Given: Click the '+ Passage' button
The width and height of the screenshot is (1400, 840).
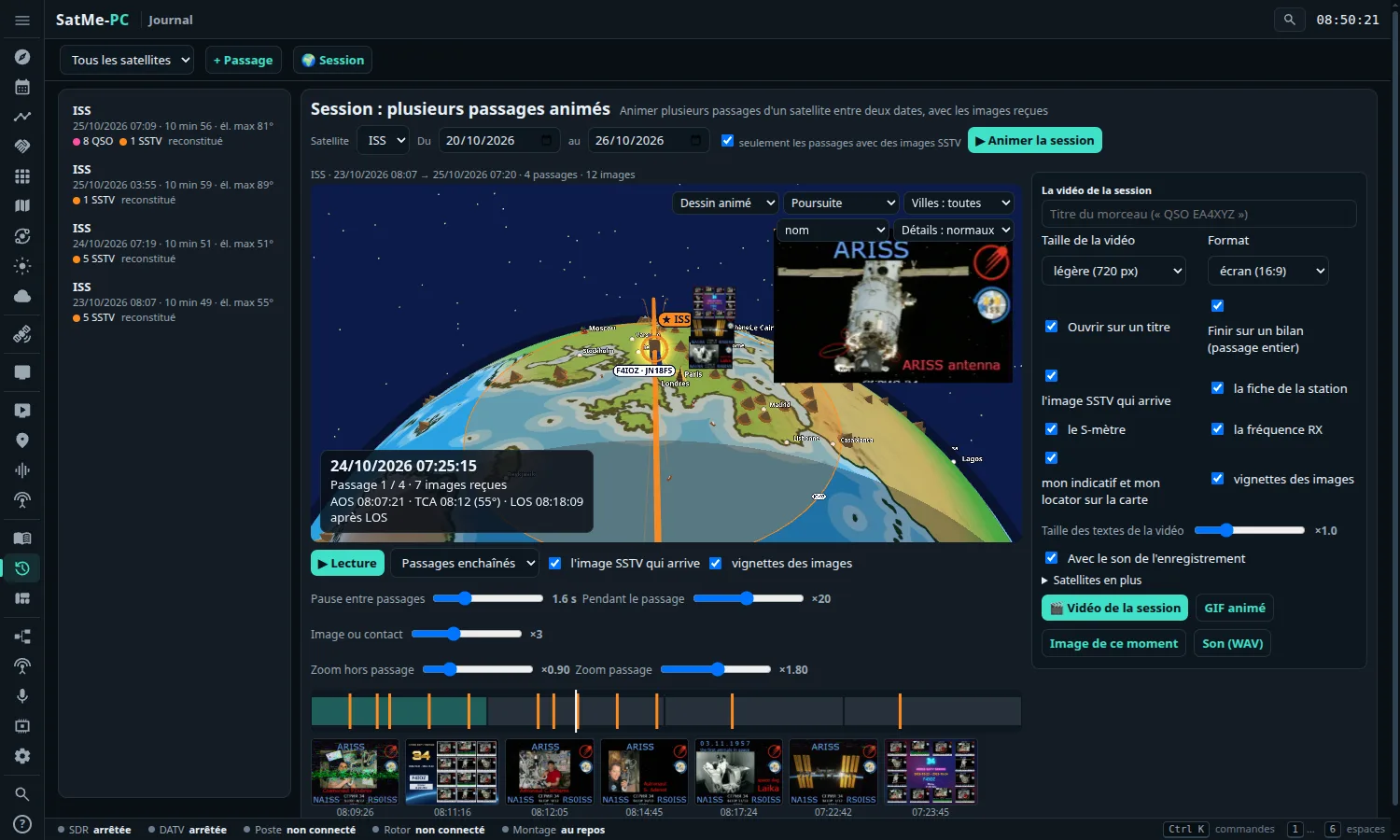Looking at the screenshot, I should [x=243, y=60].
